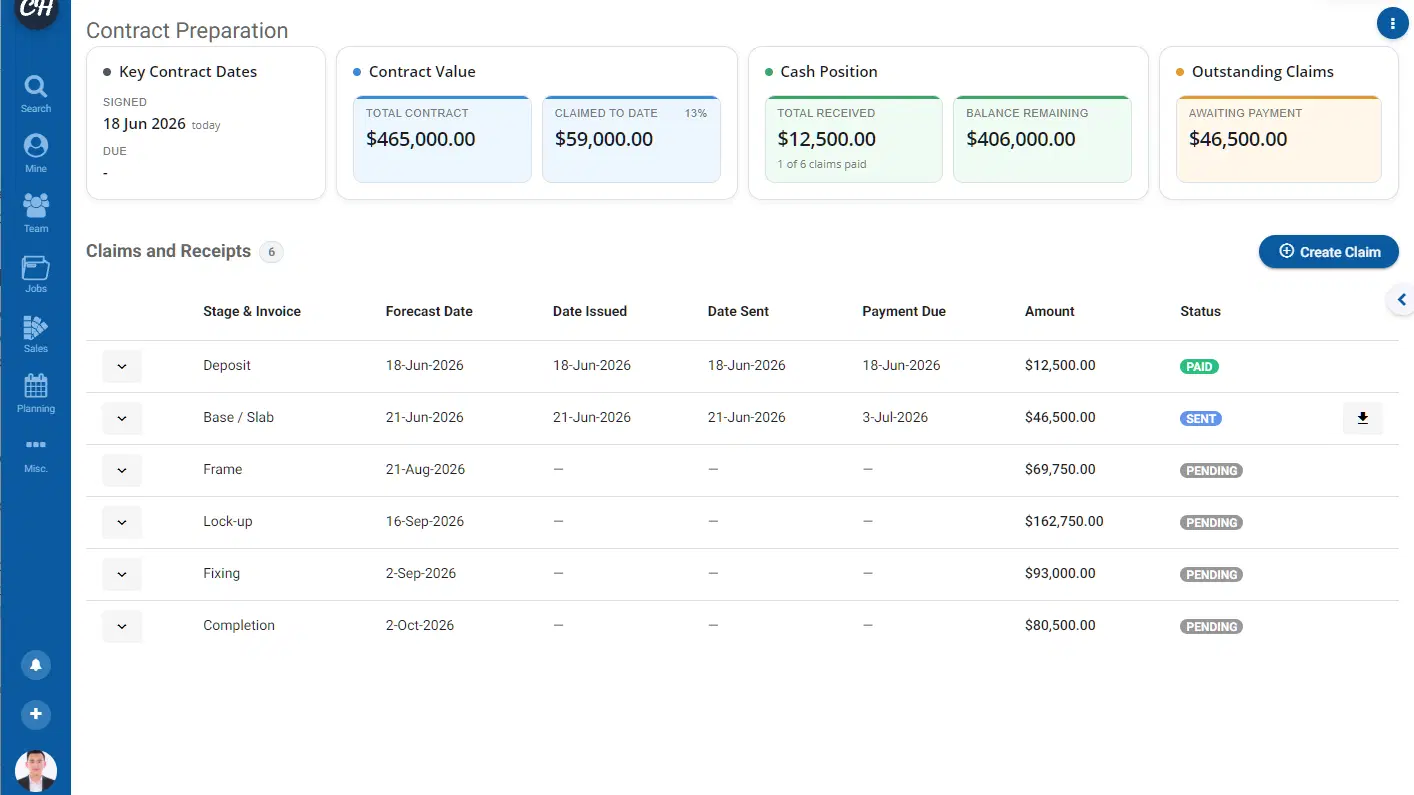This screenshot has height=795, width=1414.
Task: Select the Base / Slab stage name
Action: pyautogui.click(x=238, y=417)
